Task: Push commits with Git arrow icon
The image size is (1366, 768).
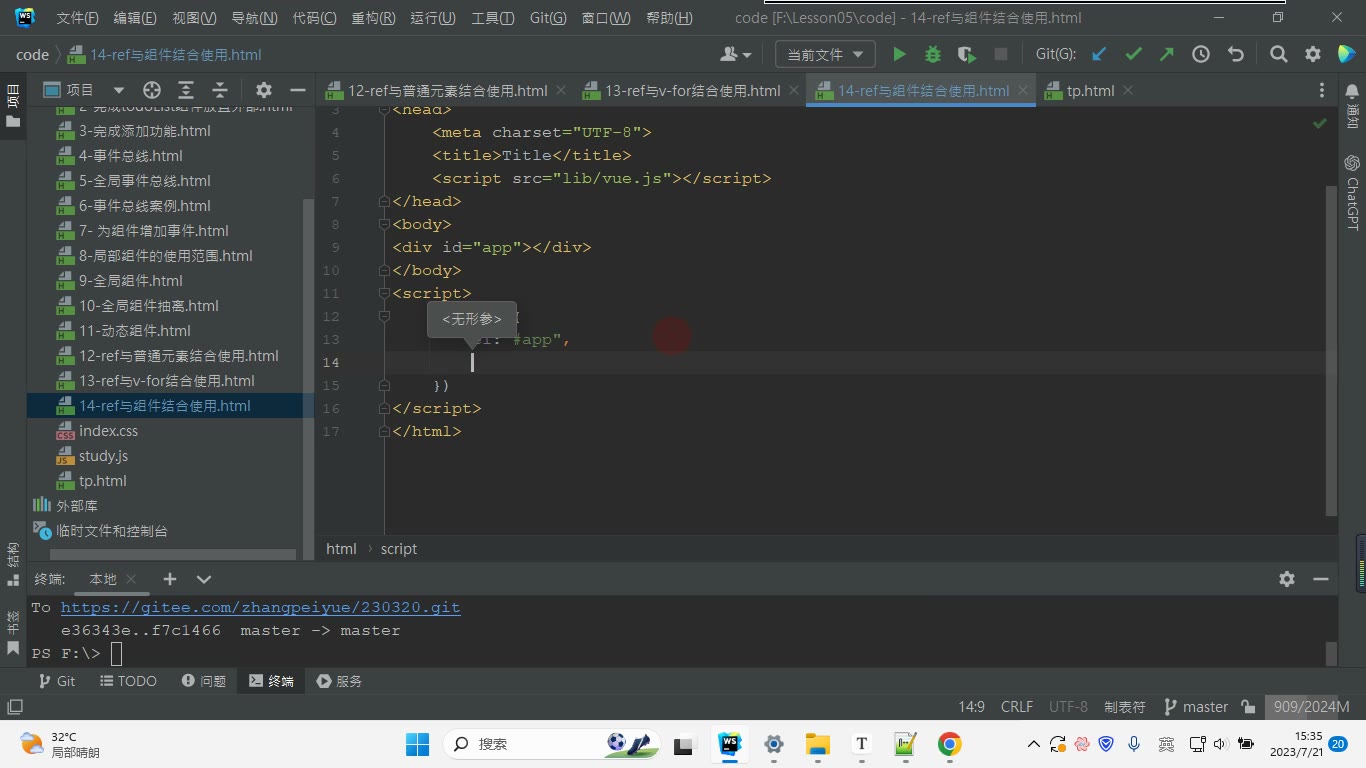Action: point(1167,54)
